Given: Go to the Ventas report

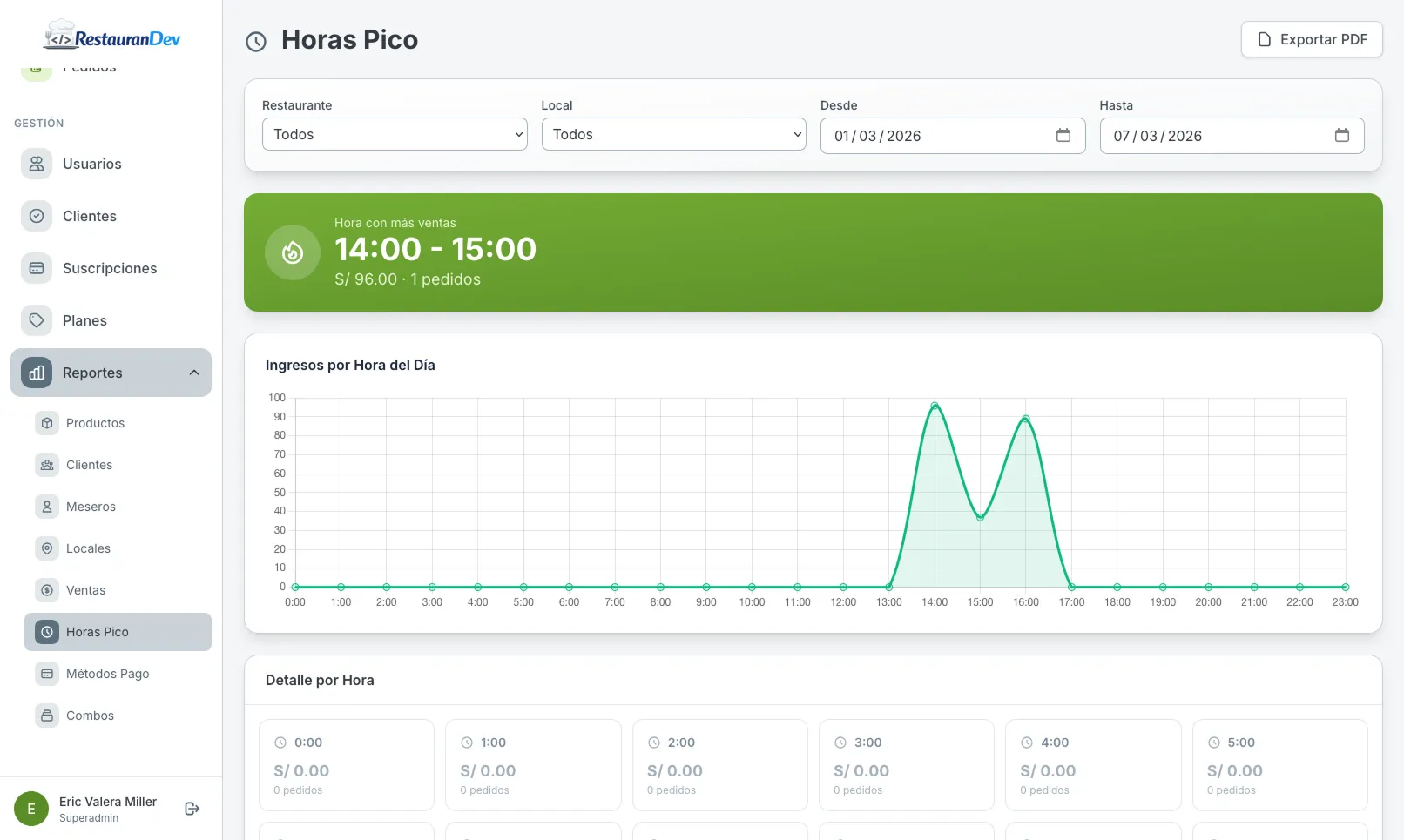Looking at the screenshot, I should pos(85,590).
